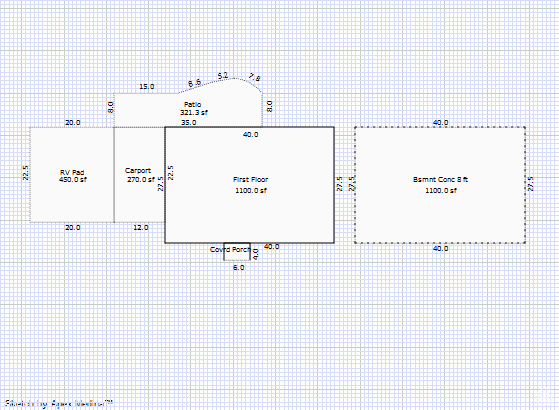
Task: Click the First Floor 1100.0 sf value
Action: (251, 191)
